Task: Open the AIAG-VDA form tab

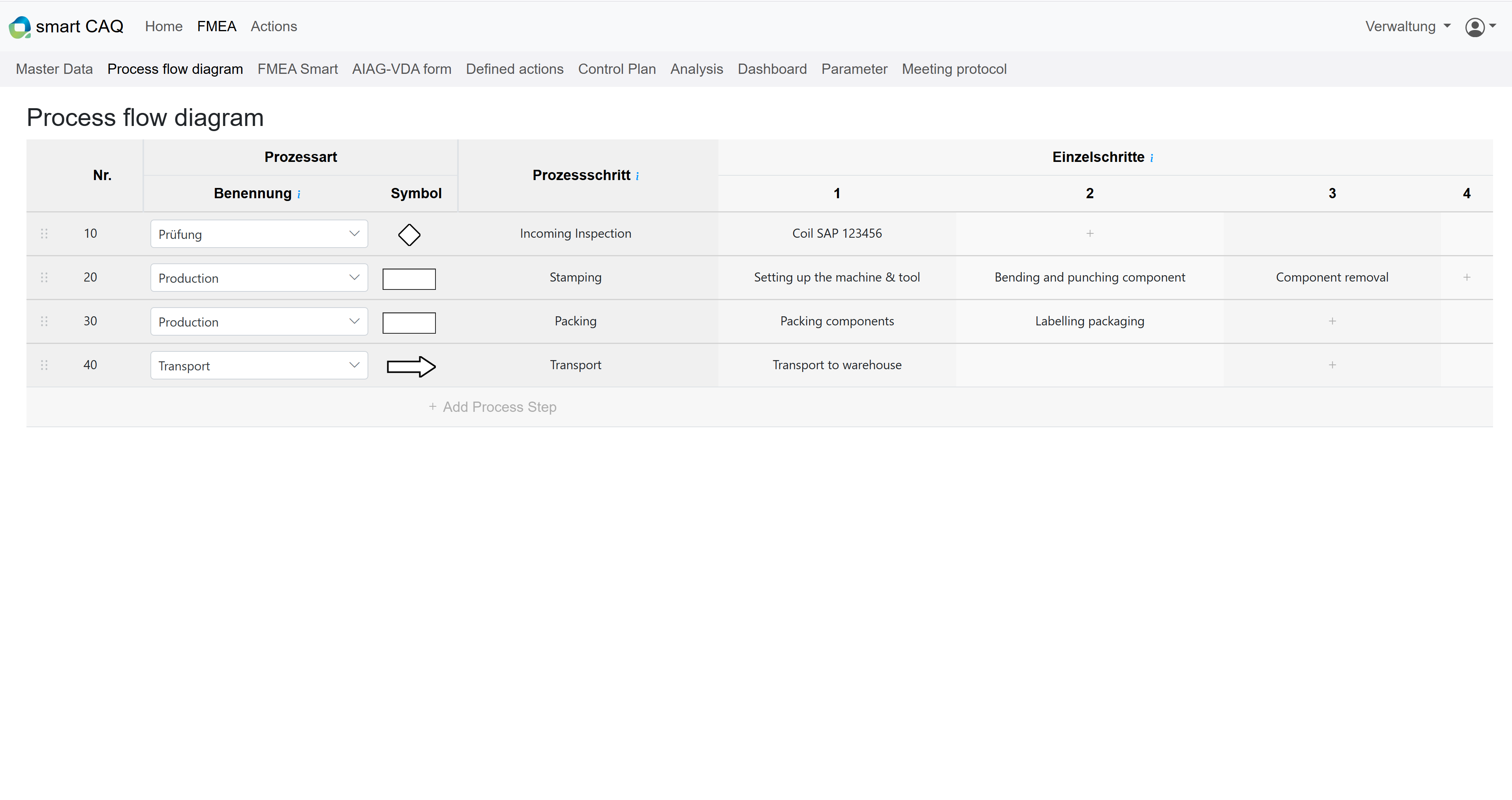Action: coord(401,69)
